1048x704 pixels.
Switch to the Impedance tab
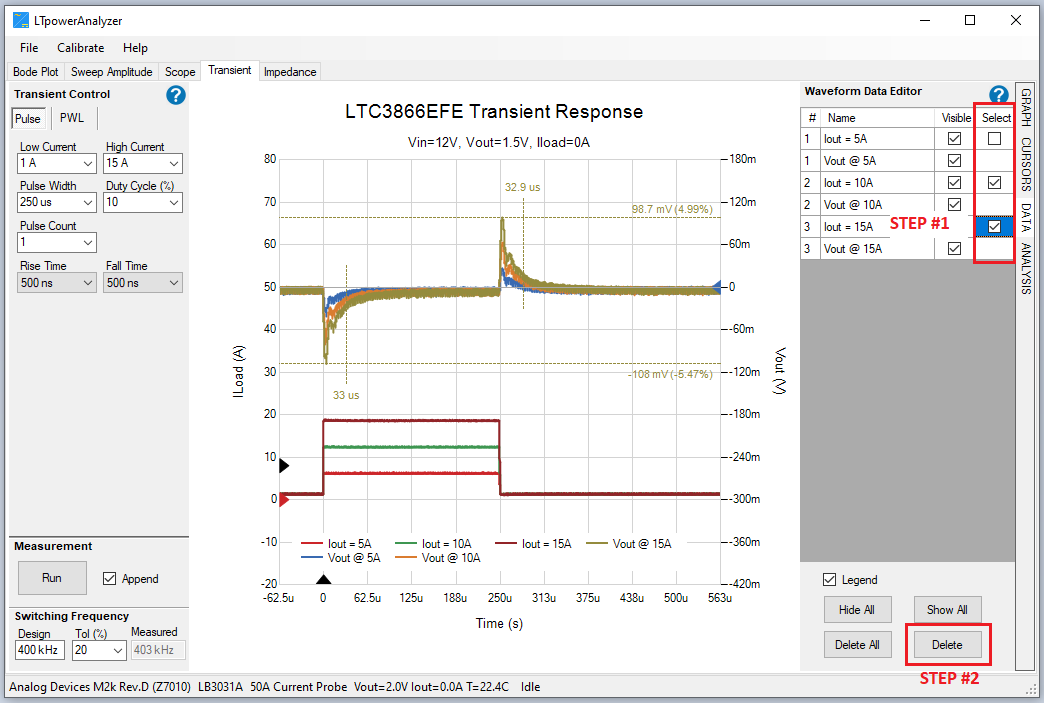(289, 71)
